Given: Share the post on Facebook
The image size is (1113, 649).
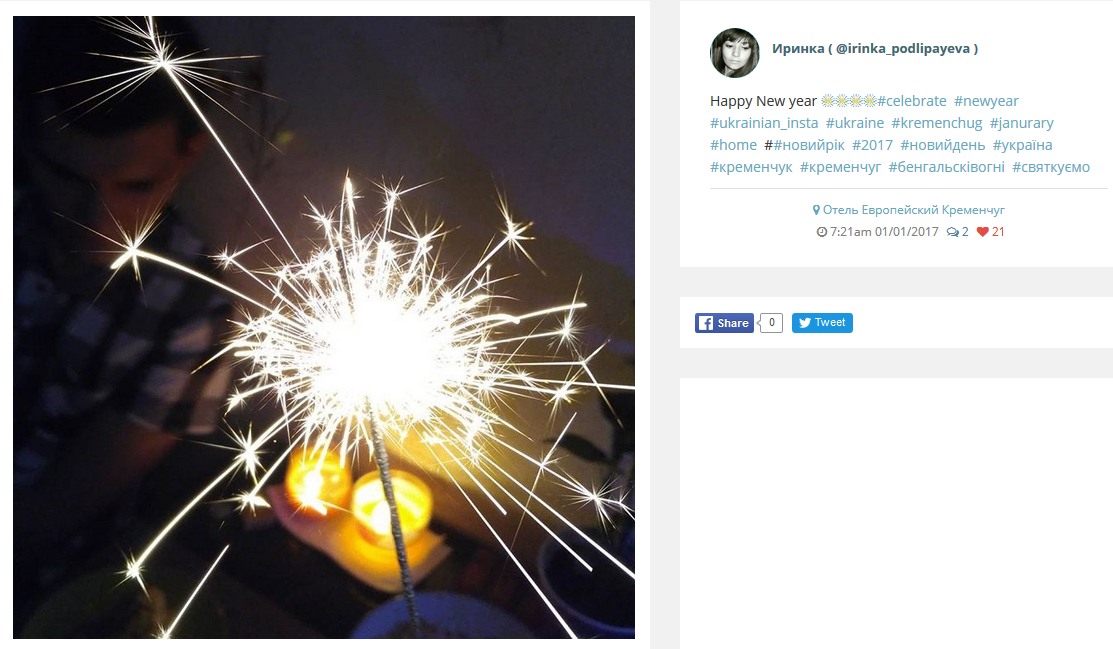Looking at the screenshot, I should (724, 323).
